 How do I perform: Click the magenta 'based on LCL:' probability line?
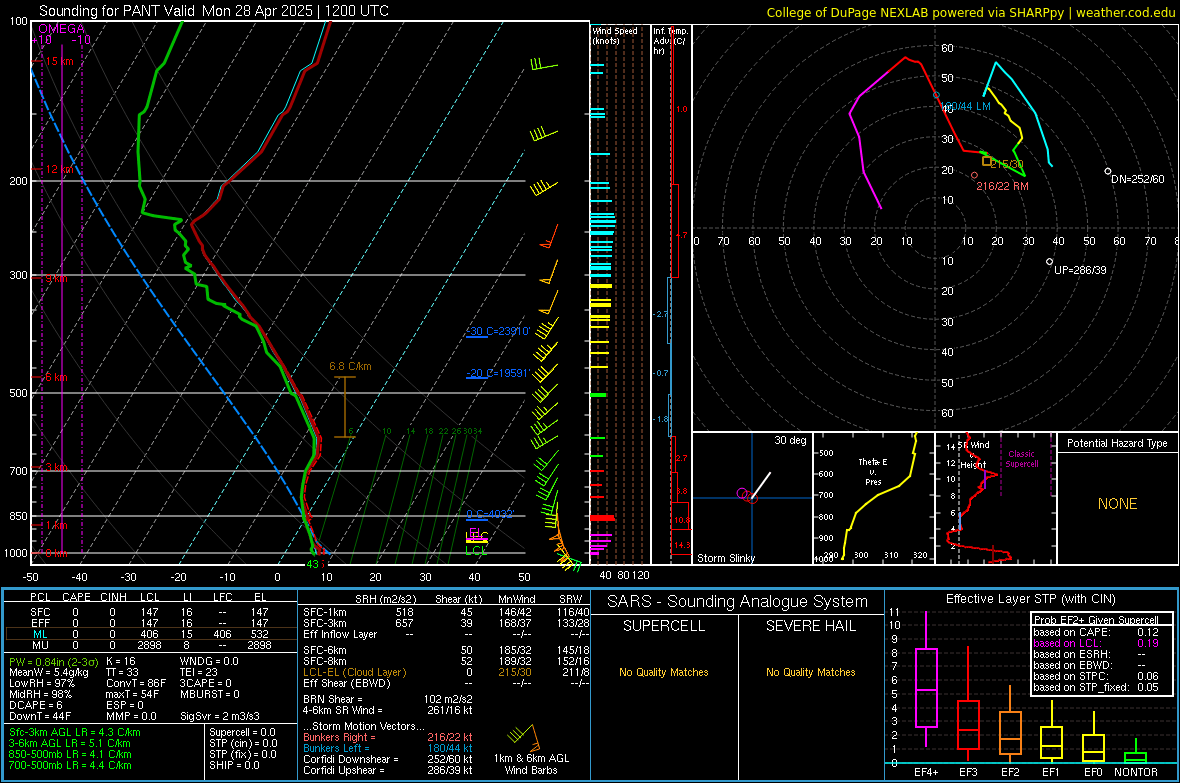tap(1096, 643)
